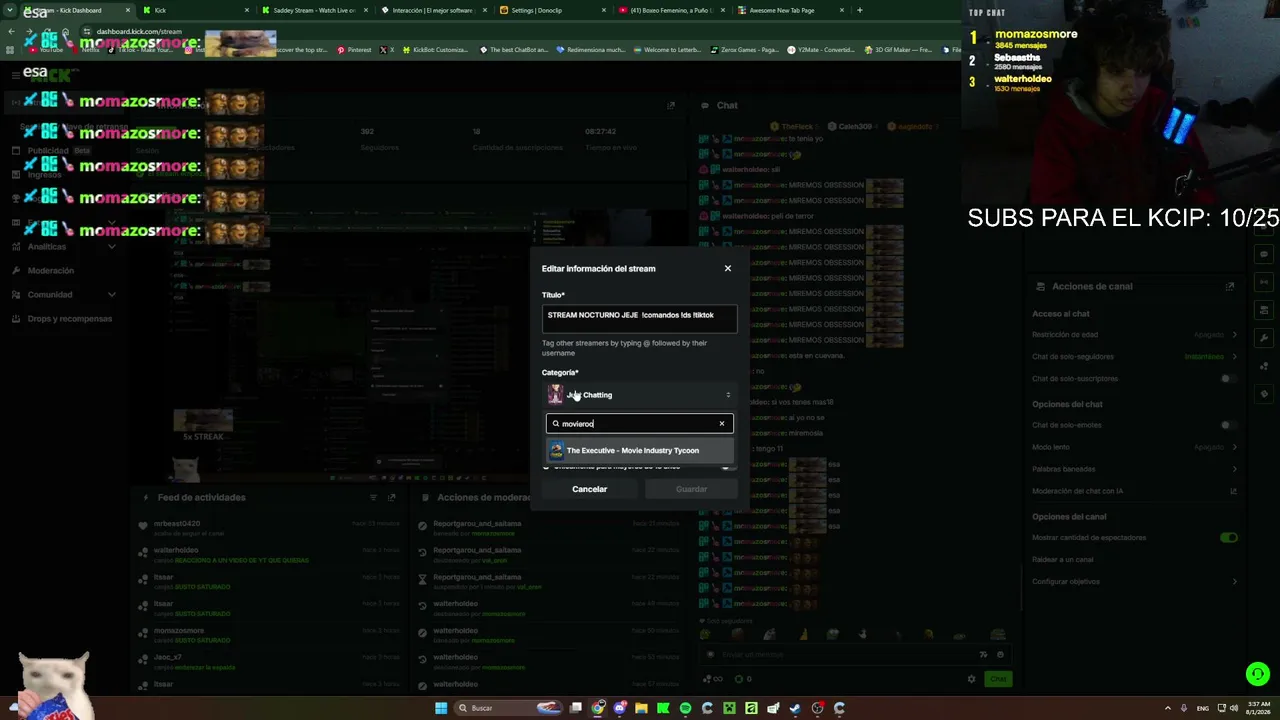Expand Configurar objetivos setting

[x=1234, y=582]
